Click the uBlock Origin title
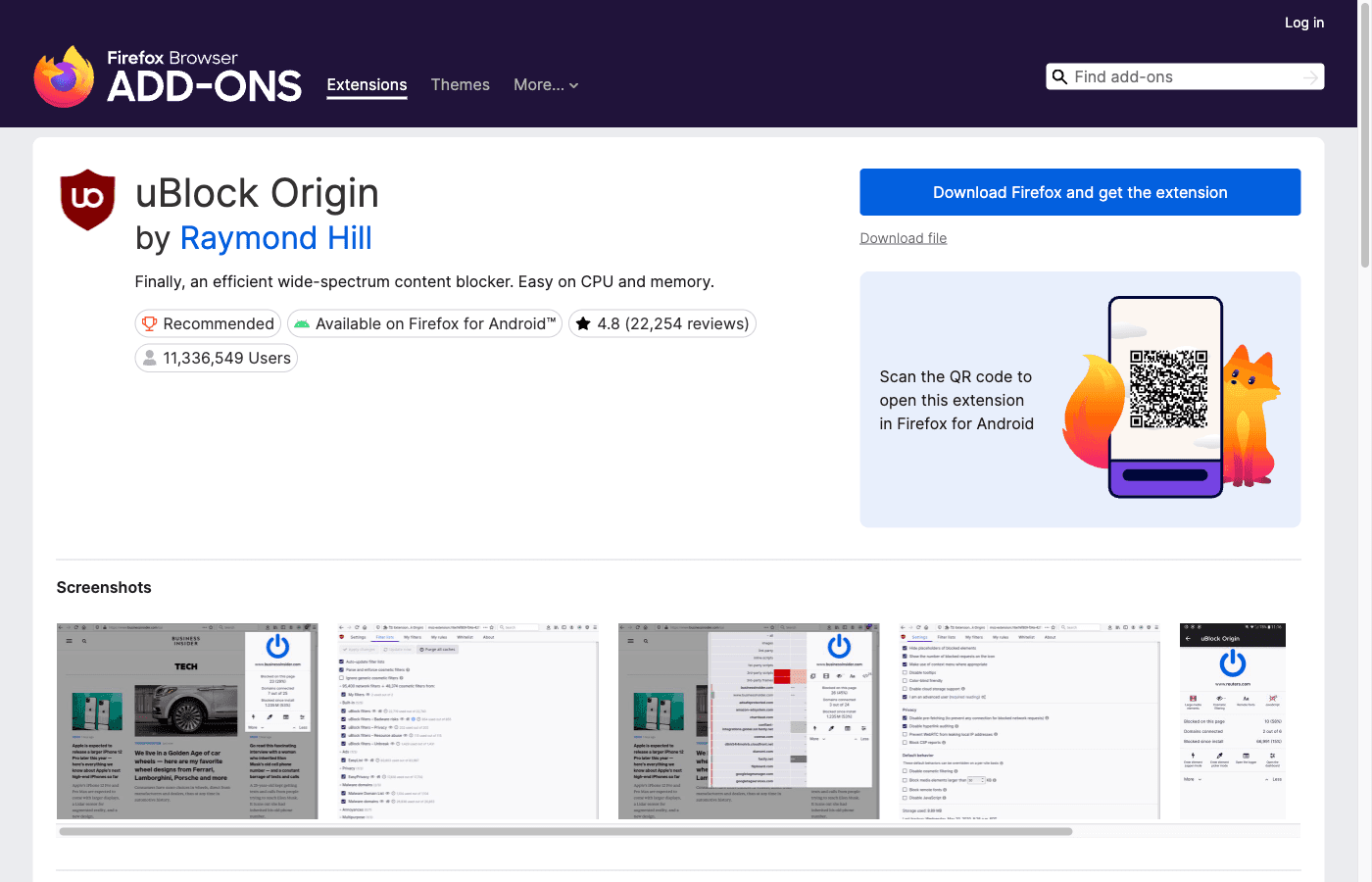The width and height of the screenshot is (1372, 882). point(257,193)
